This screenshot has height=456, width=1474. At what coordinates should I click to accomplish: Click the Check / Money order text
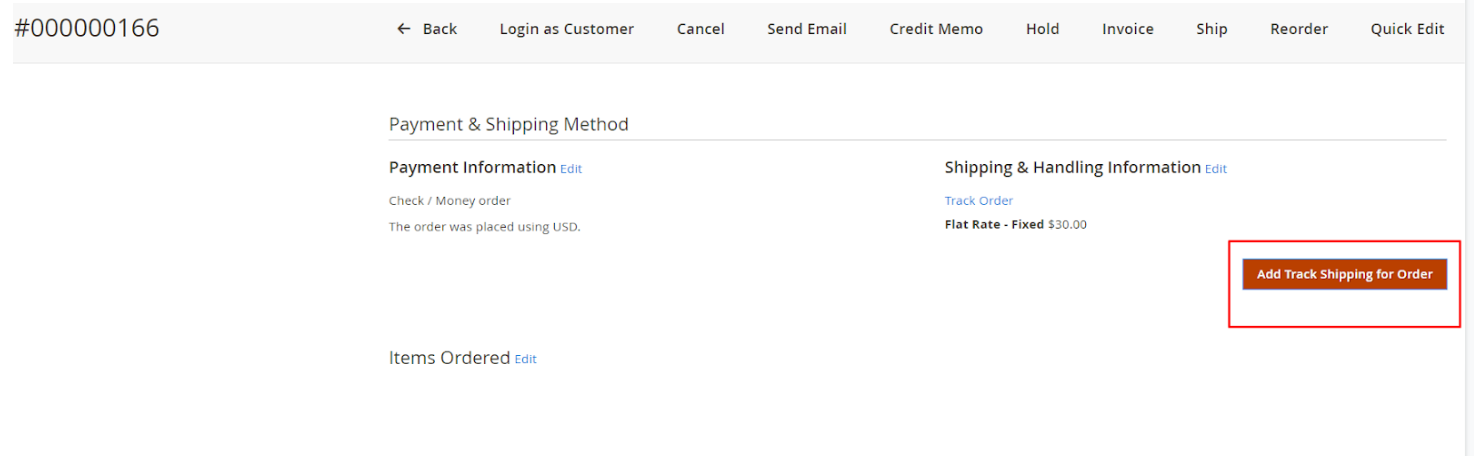[449, 201]
